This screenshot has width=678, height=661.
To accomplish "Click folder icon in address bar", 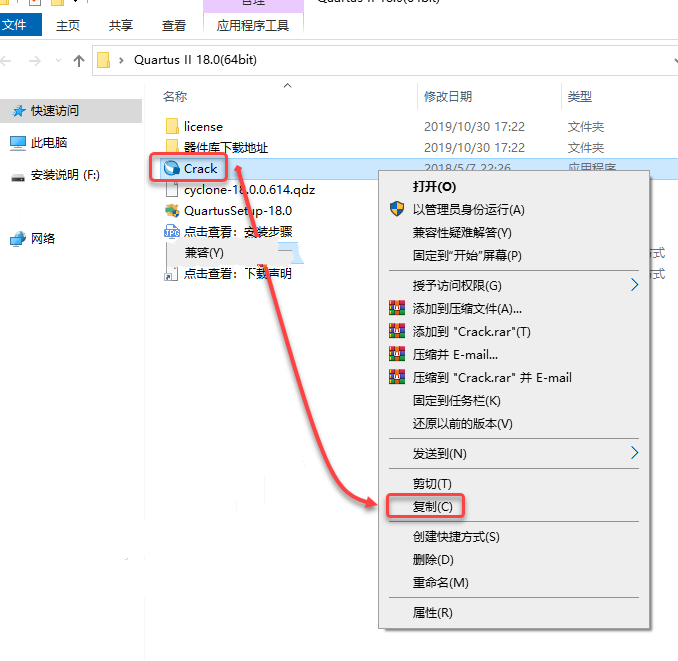I will coord(103,60).
